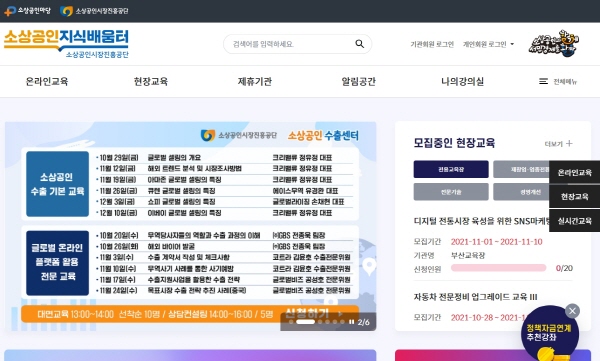The width and height of the screenshot is (600, 361).
Task: Click the 10월 20일(수) schedule row
Action: click(x=224, y=235)
